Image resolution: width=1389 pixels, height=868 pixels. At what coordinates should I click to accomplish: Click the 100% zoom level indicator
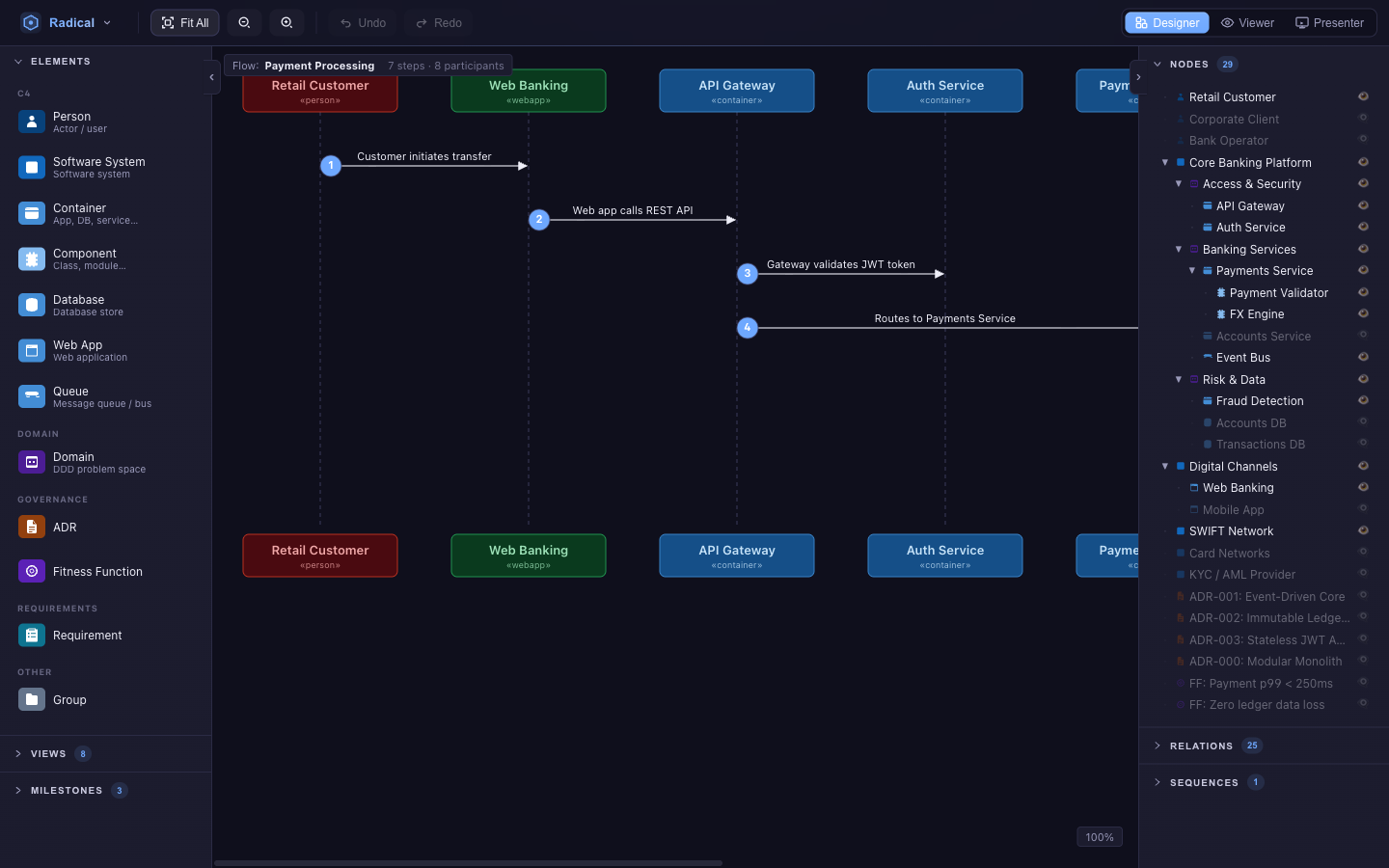pos(1100,837)
